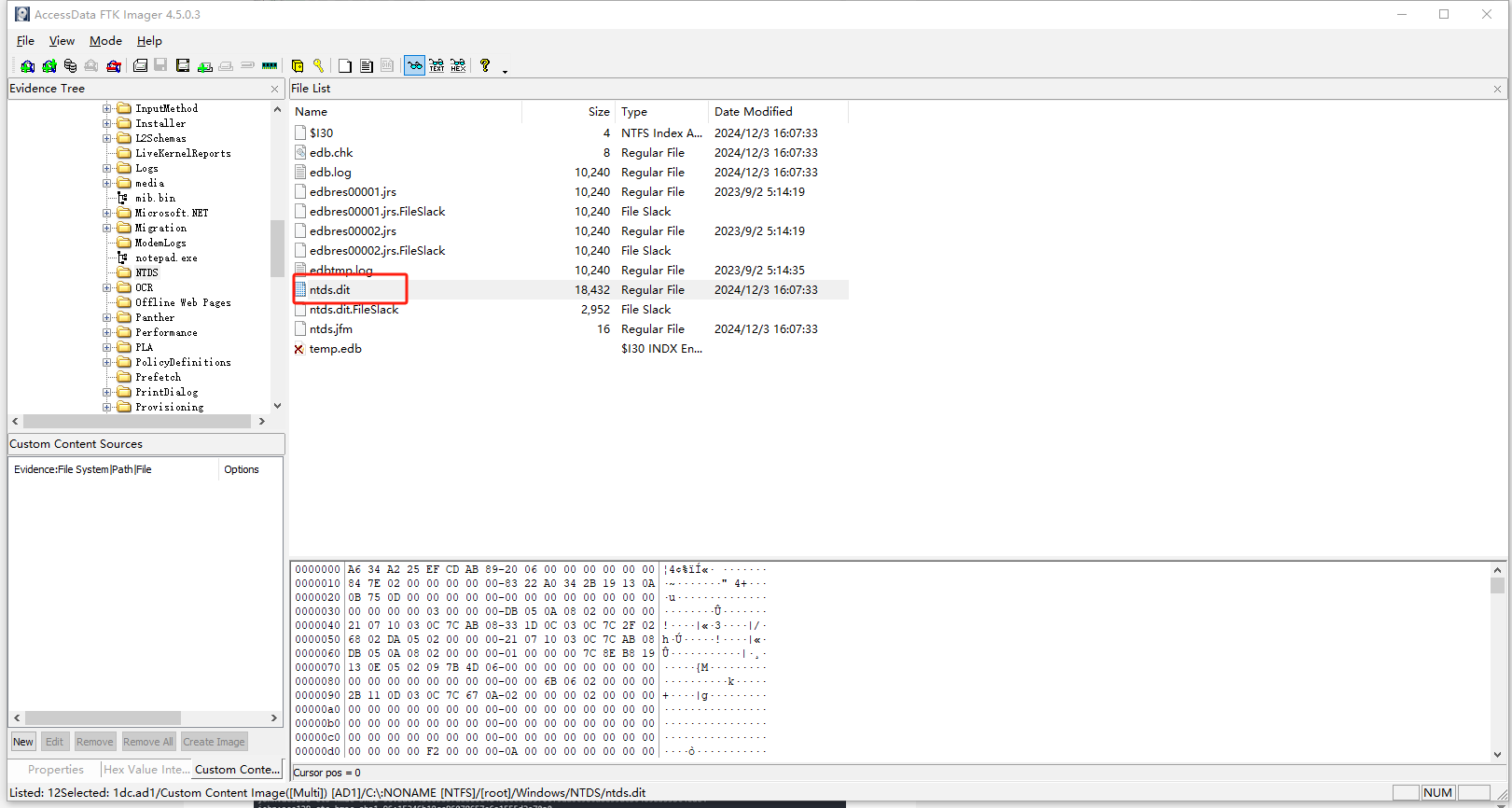
Task: Open the File menu
Action: 25,41
